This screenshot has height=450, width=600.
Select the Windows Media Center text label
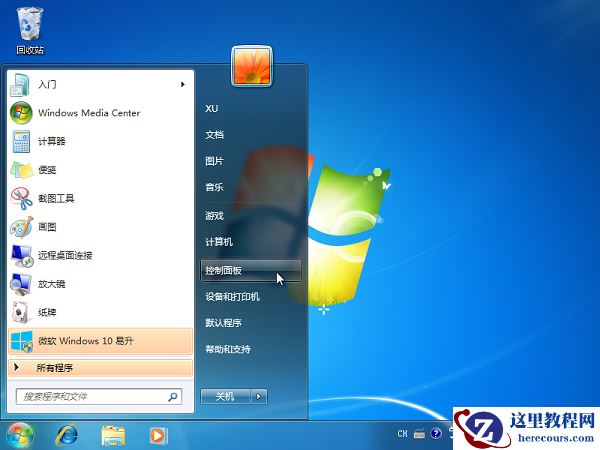89,113
